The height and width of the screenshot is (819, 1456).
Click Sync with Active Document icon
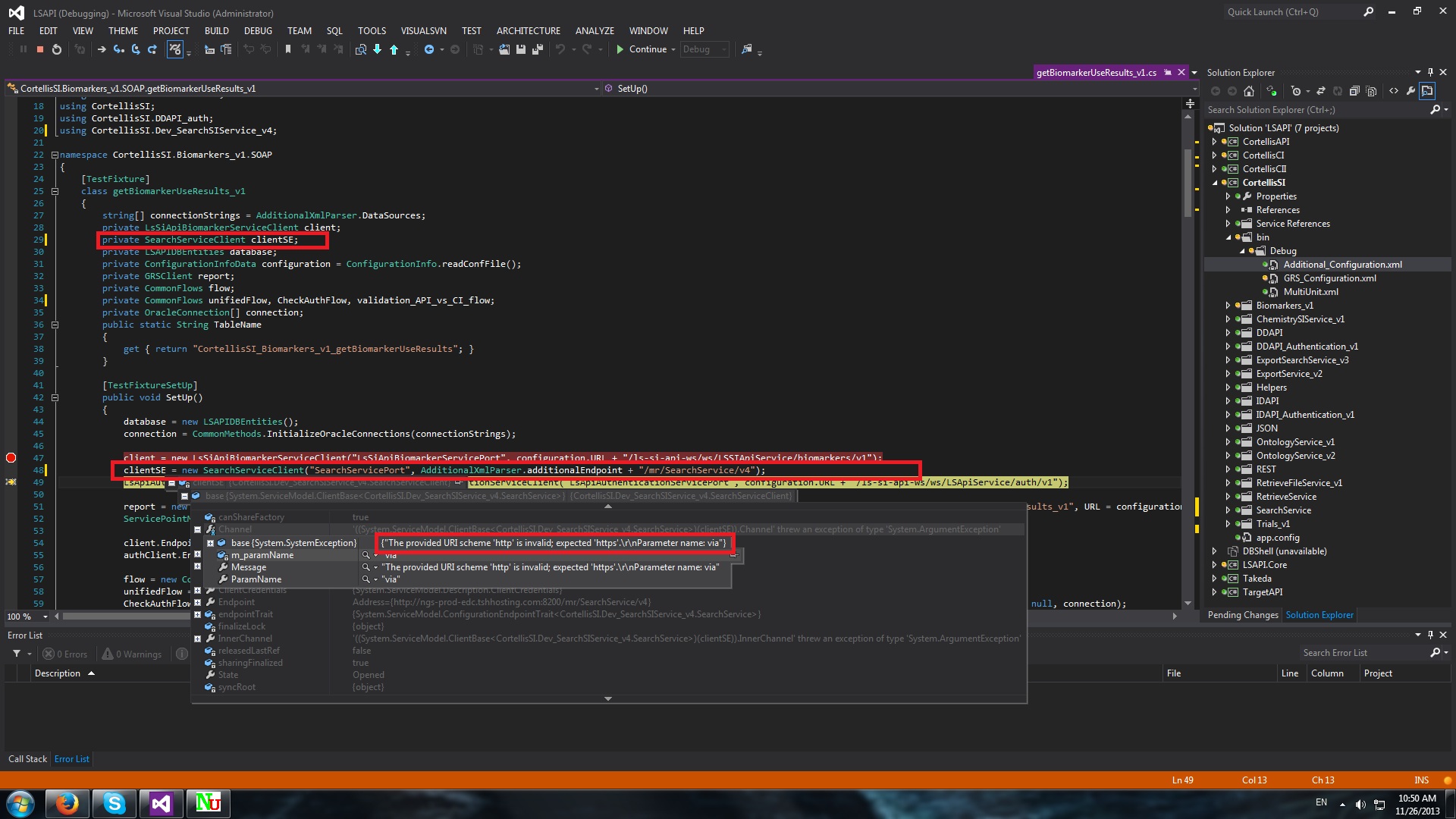coord(1320,91)
